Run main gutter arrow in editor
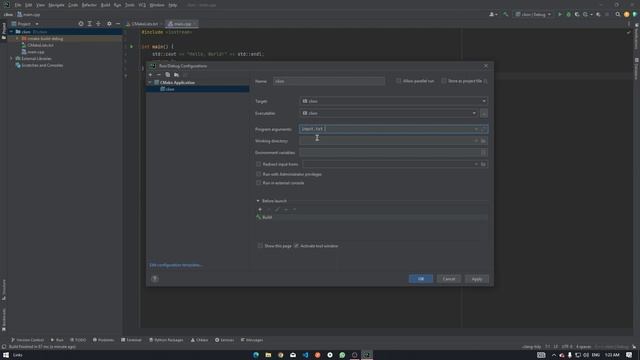The width and height of the screenshot is (640, 360). [131, 47]
